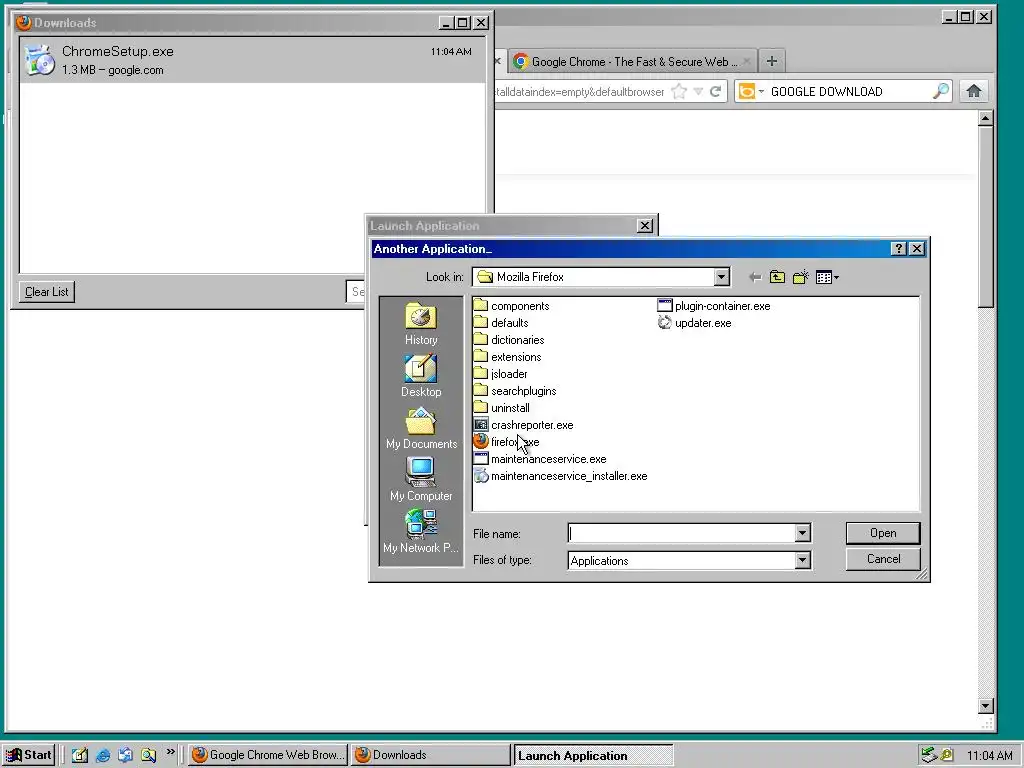Click the search magnifier icon
Image resolution: width=1024 pixels, height=768 pixels.
940,91
